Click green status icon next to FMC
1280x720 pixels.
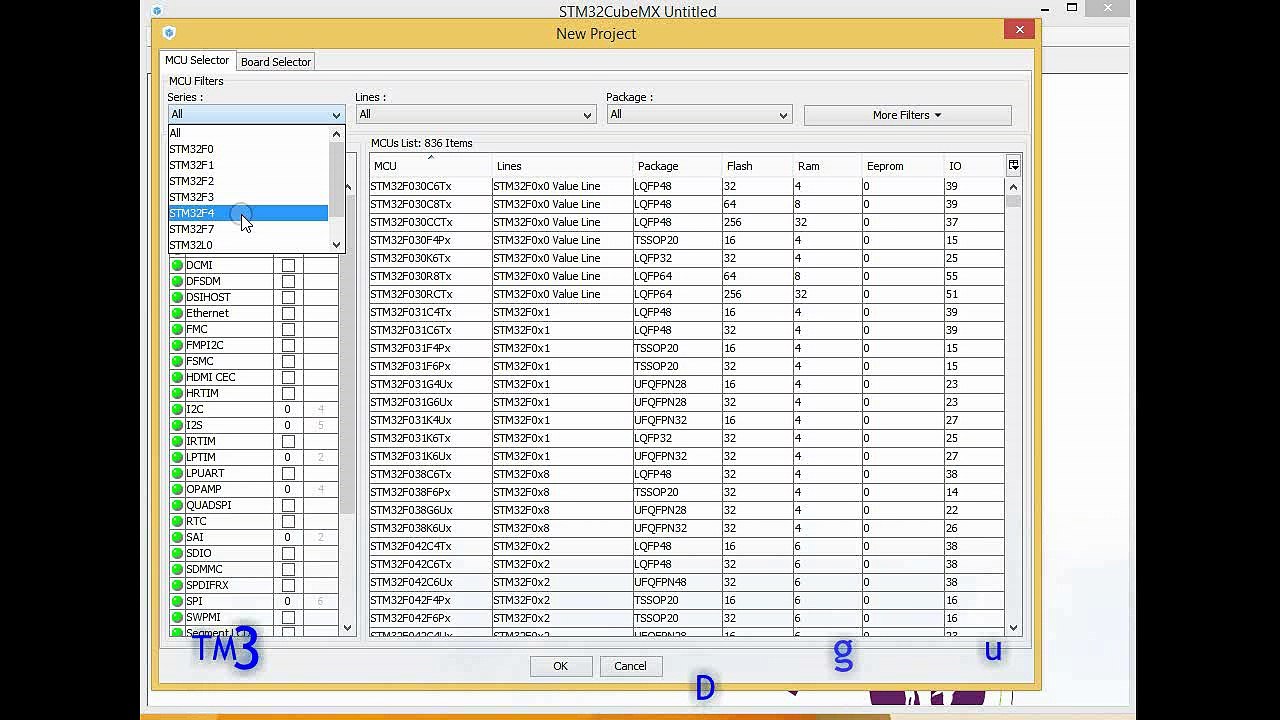click(177, 329)
